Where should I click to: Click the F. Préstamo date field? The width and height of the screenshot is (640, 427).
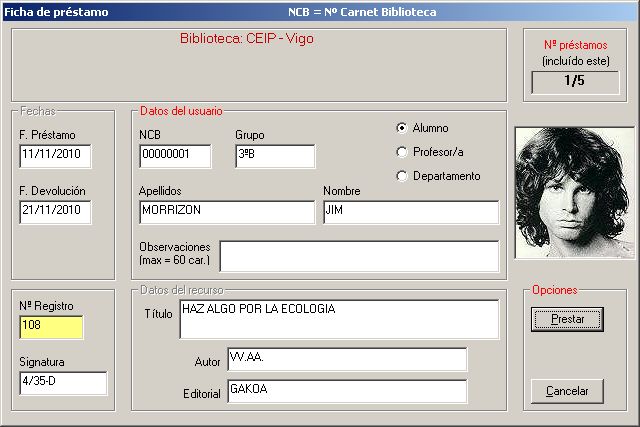(x=56, y=156)
